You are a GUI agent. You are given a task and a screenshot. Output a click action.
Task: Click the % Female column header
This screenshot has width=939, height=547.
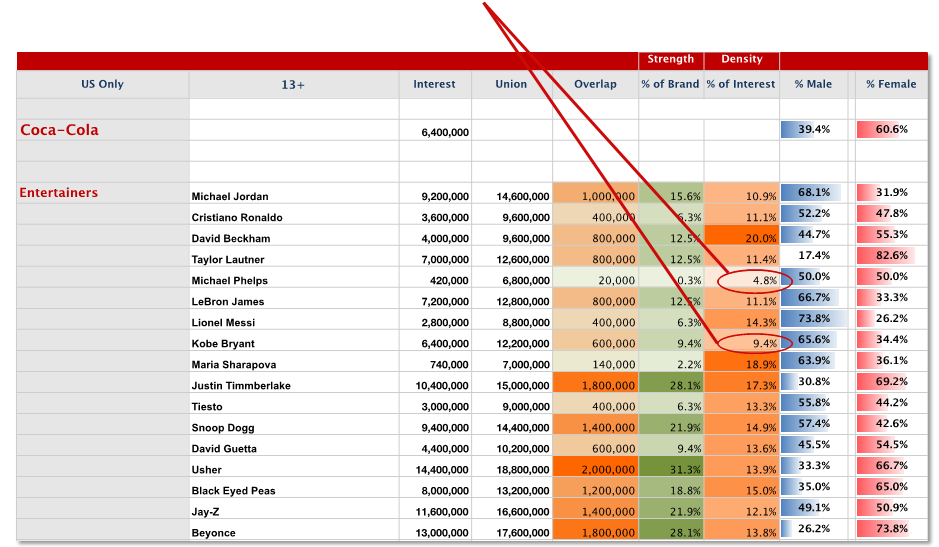tap(891, 84)
